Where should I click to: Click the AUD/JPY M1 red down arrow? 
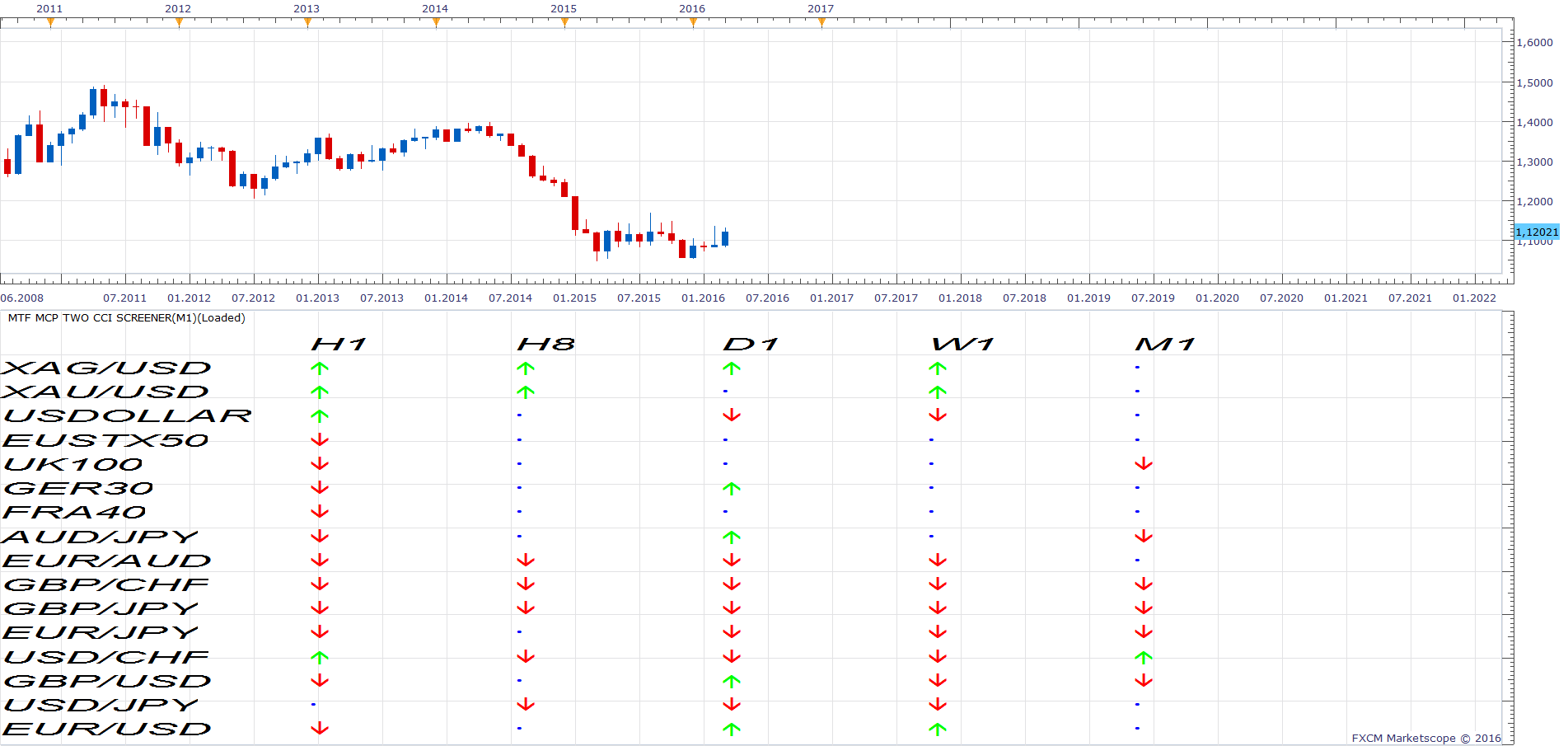click(1144, 537)
